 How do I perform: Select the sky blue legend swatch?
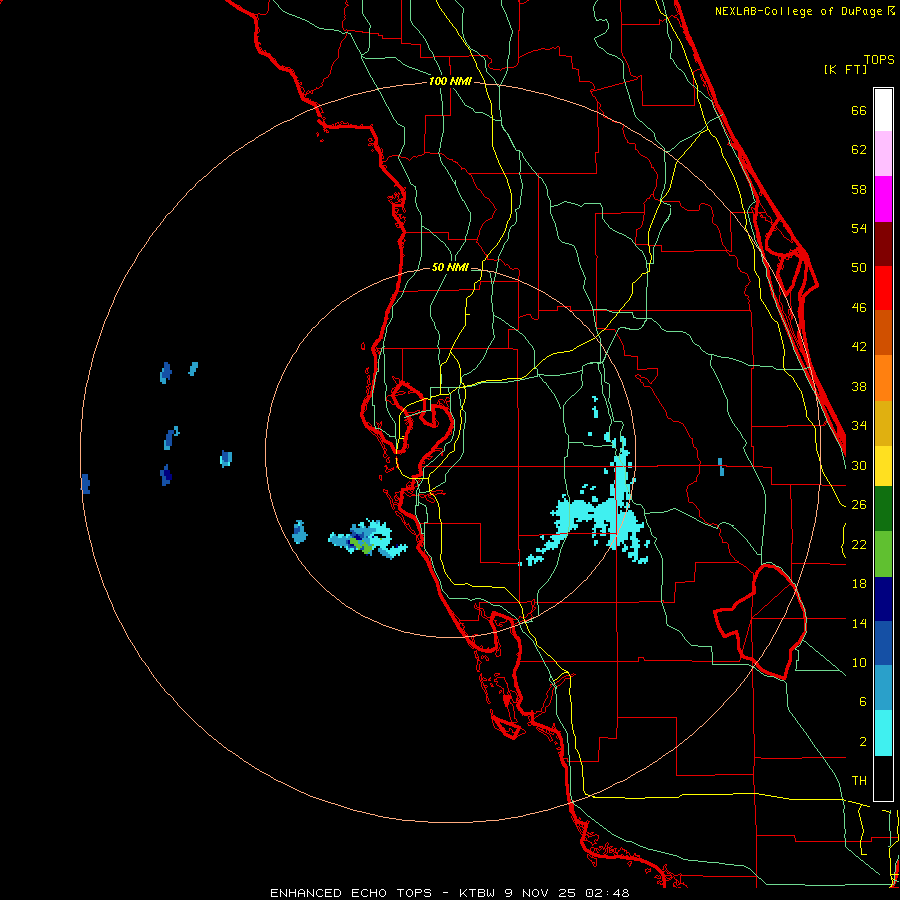883,688
